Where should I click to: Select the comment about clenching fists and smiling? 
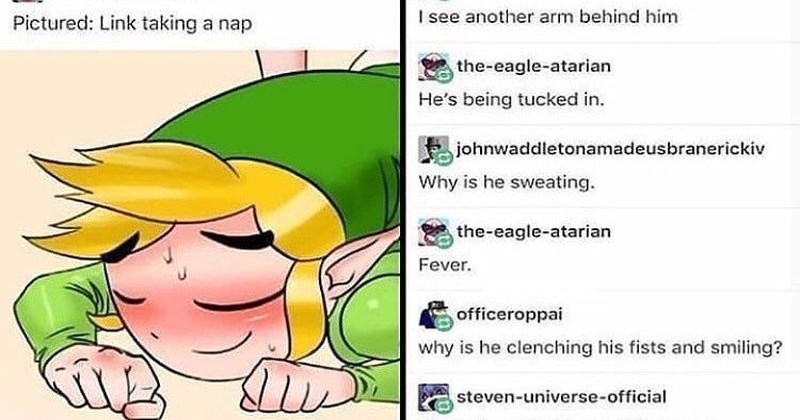[x=600, y=348]
